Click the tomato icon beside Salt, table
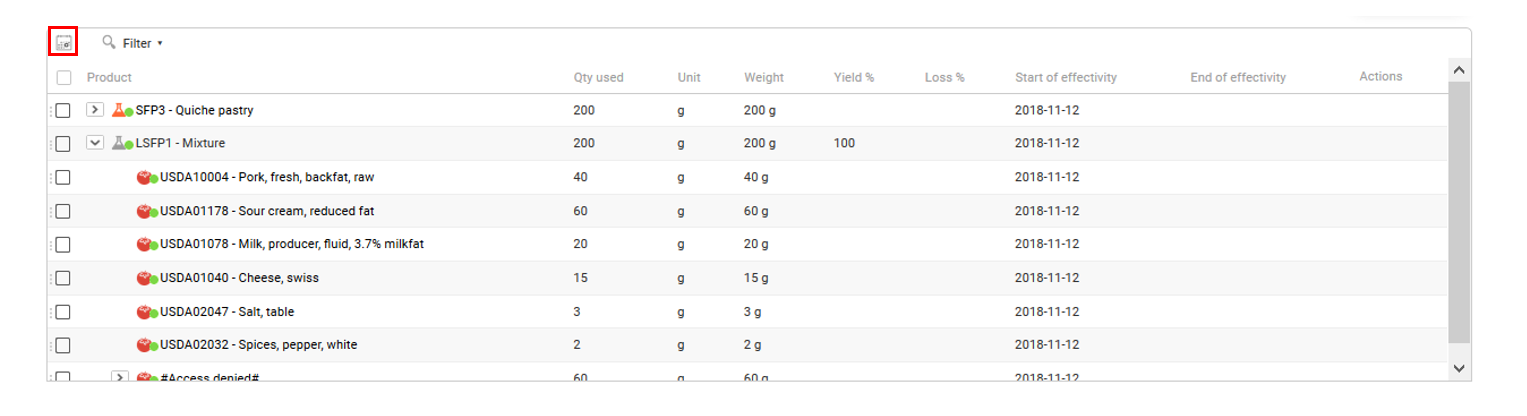 144,312
